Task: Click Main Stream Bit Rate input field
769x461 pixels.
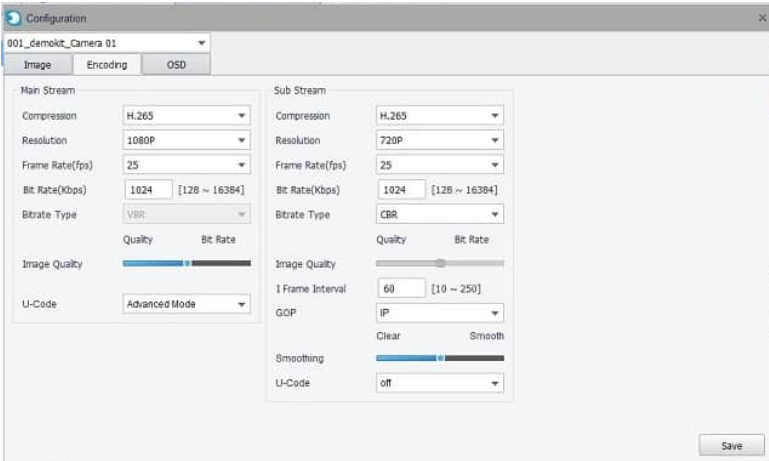Action: tap(147, 190)
